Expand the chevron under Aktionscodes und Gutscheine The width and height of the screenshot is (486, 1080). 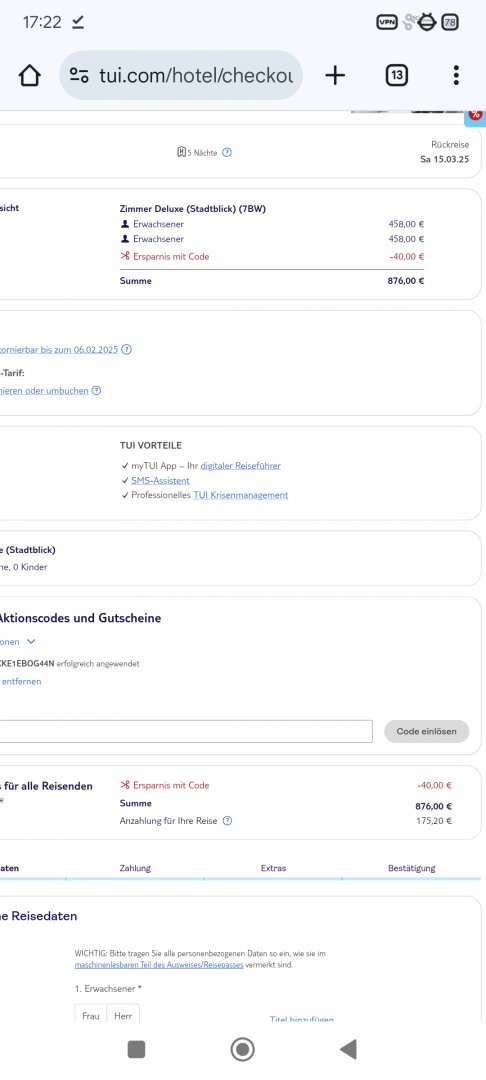(30, 641)
